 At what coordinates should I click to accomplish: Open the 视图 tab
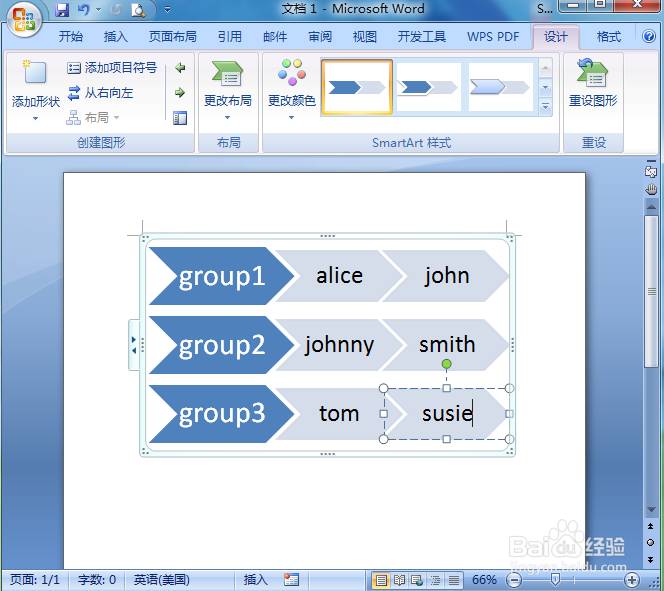[365, 37]
